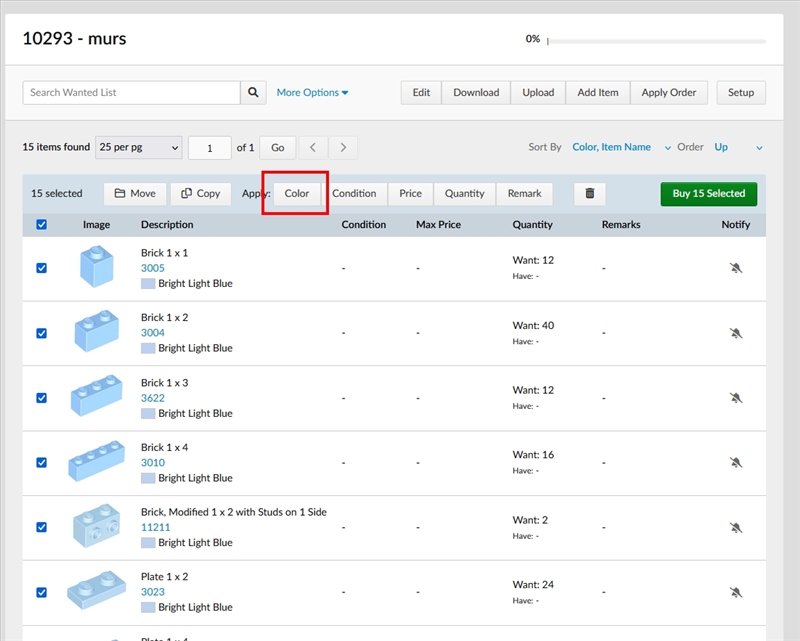Uncheck the select-all checkbox in header
The image size is (800, 641).
[41, 225]
